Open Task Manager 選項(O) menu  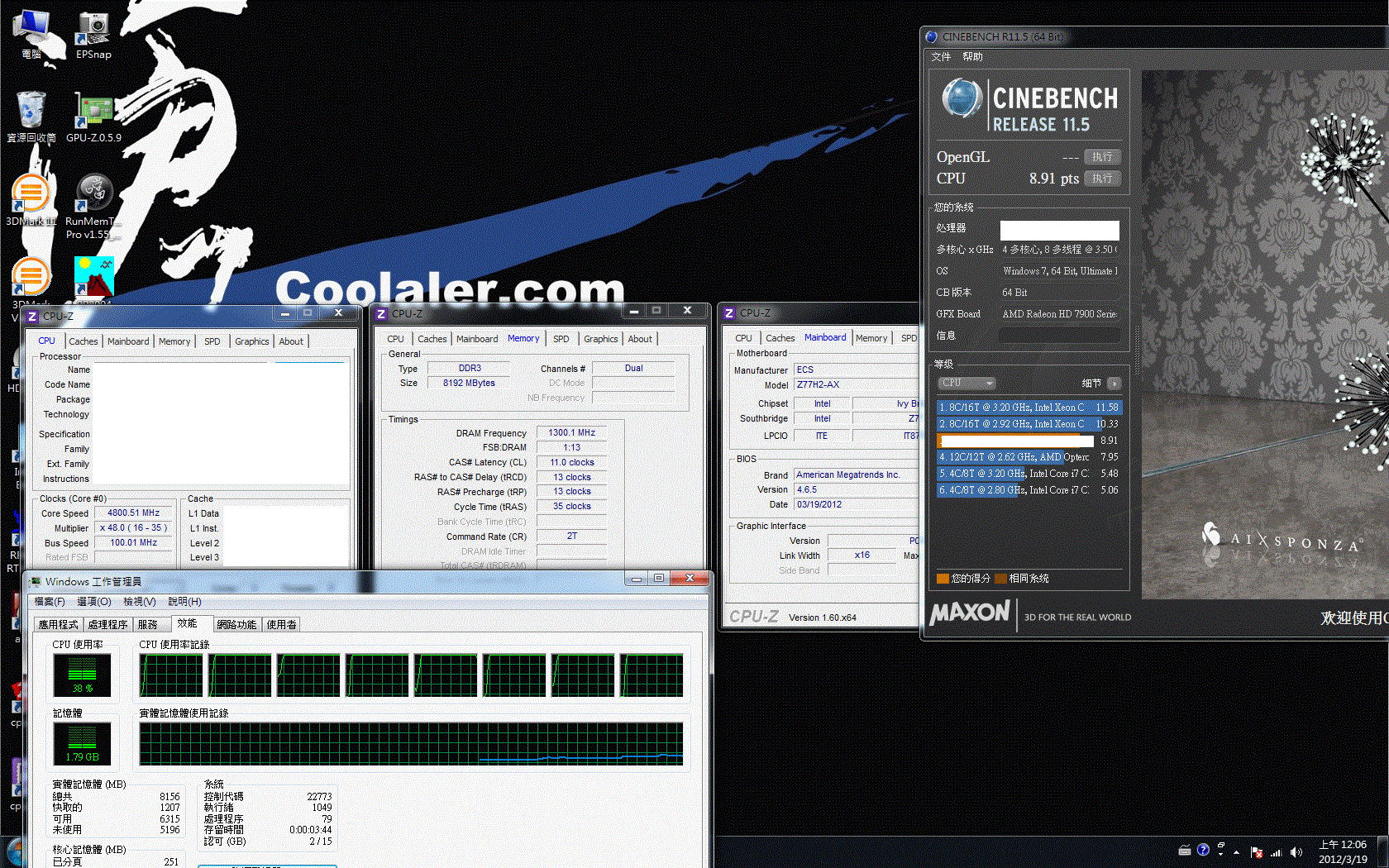pos(93,602)
